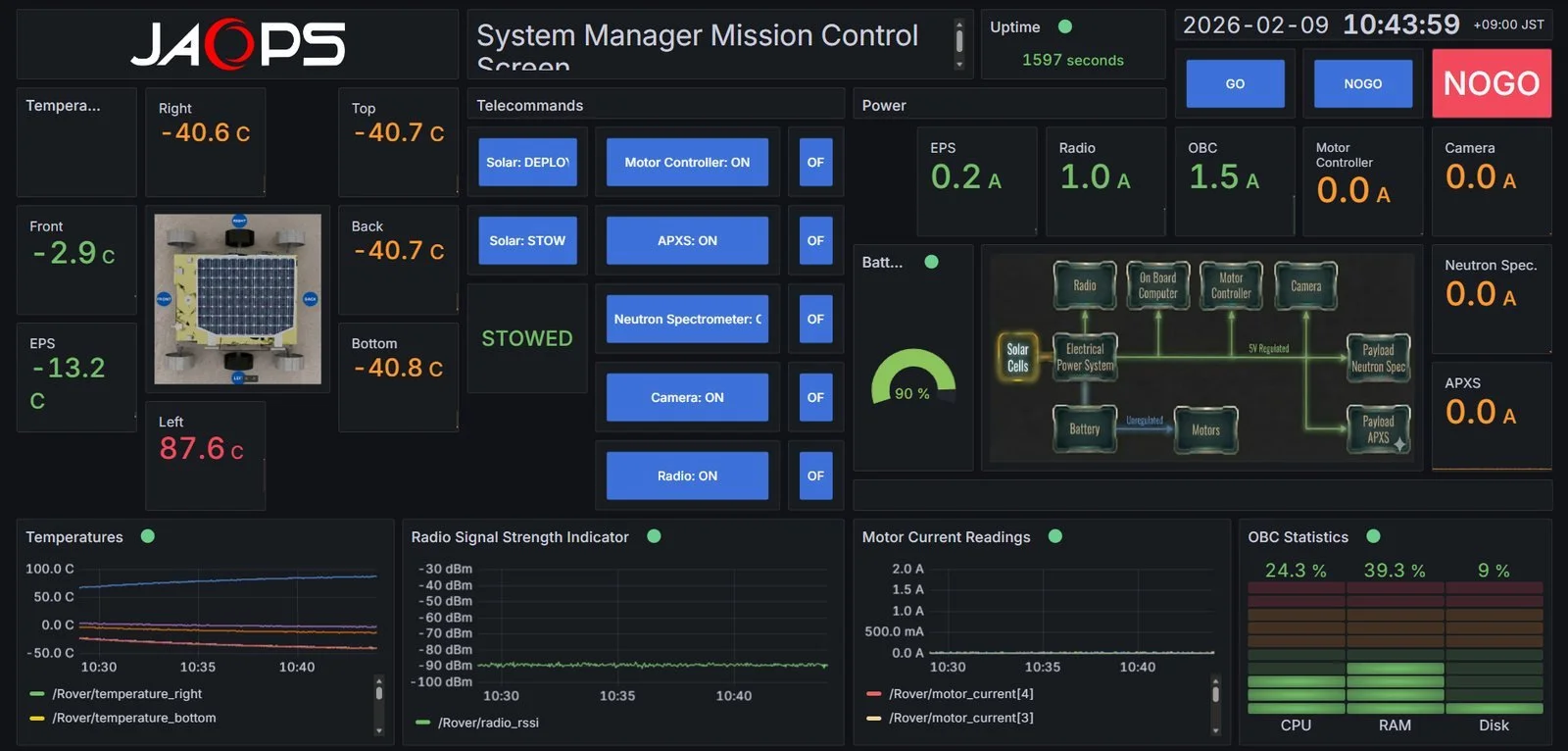Click the Temperatures panel status dot
The image size is (1568, 751).
148,536
